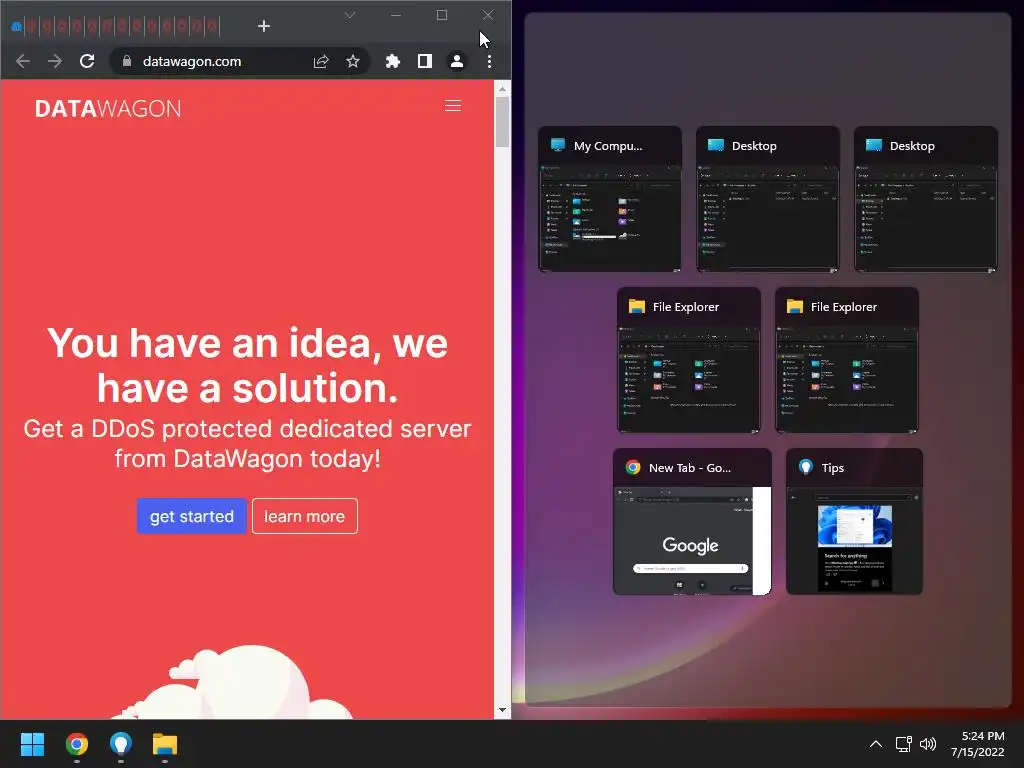Reload the datawagon.com page
The width and height of the screenshot is (1024, 768).
(87, 61)
